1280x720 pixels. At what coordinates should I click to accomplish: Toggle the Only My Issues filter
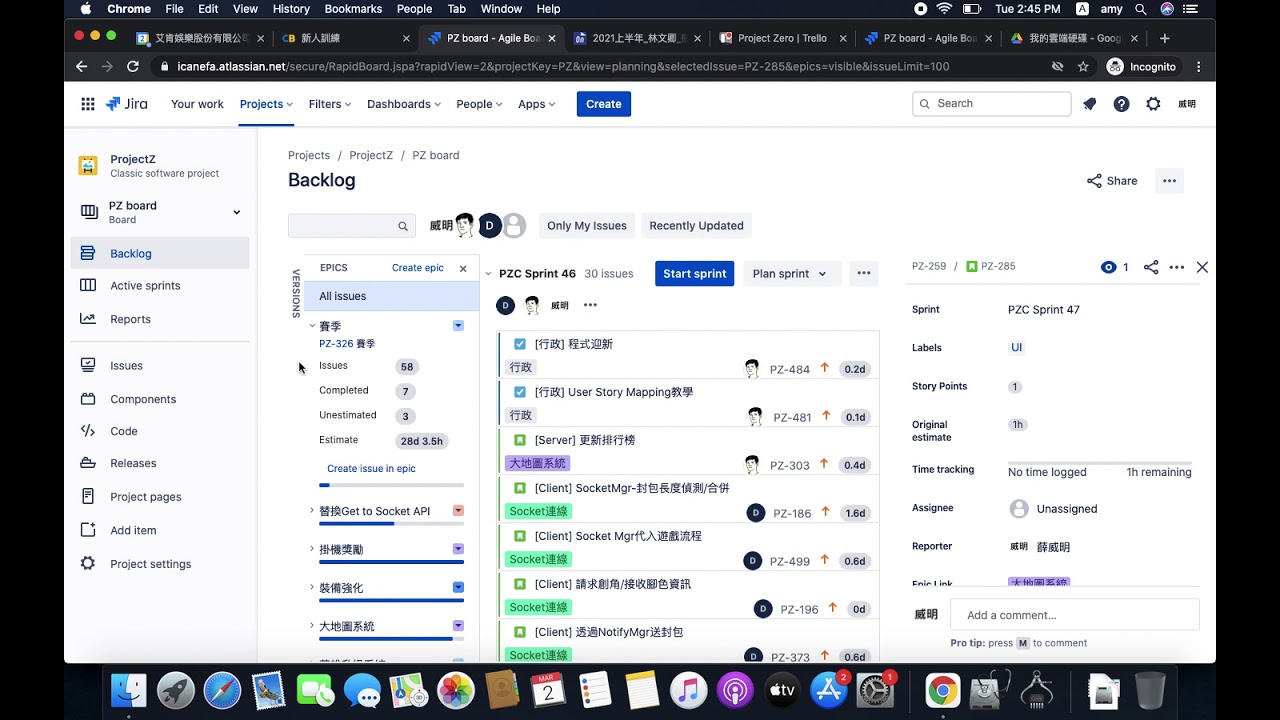[x=587, y=226]
